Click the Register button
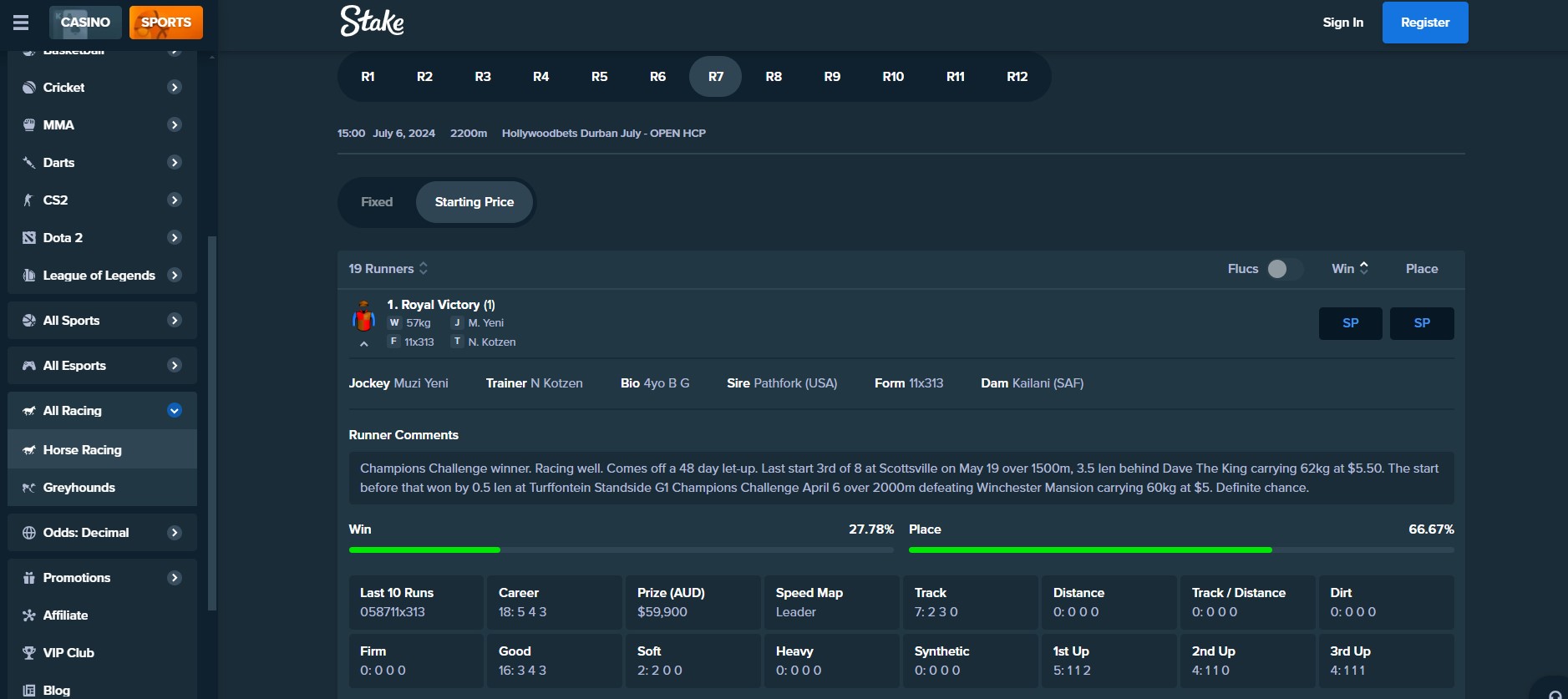The width and height of the screenshot is (1568, 699). [1425, 23]
